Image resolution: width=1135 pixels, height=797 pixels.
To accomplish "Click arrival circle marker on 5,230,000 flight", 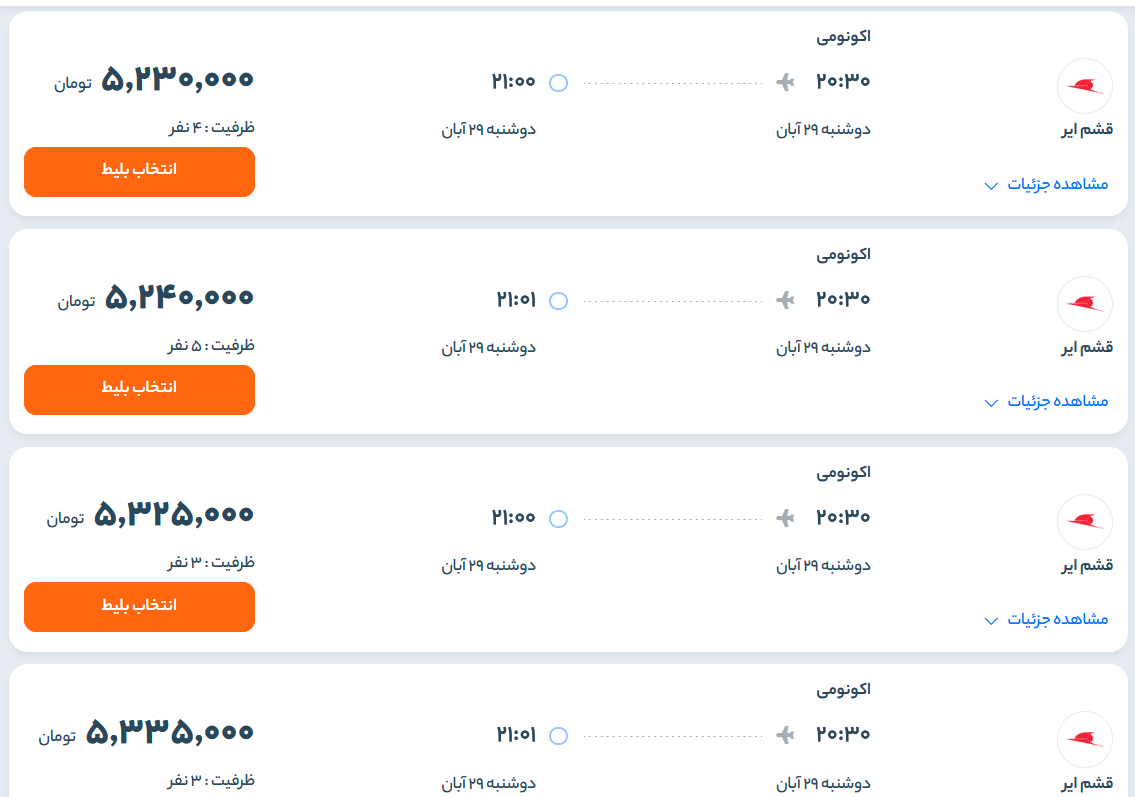I will [559, 83].
